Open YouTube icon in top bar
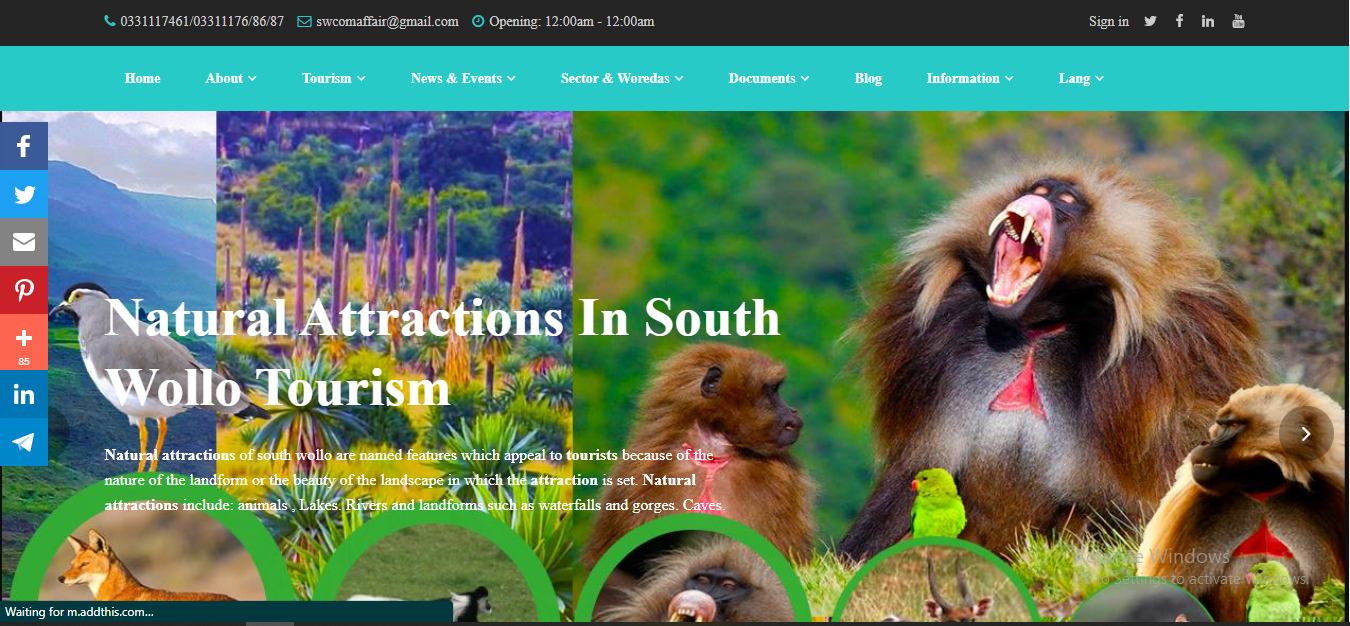The width and height of the screenshot is (1350, 626). pos(1238,21)
